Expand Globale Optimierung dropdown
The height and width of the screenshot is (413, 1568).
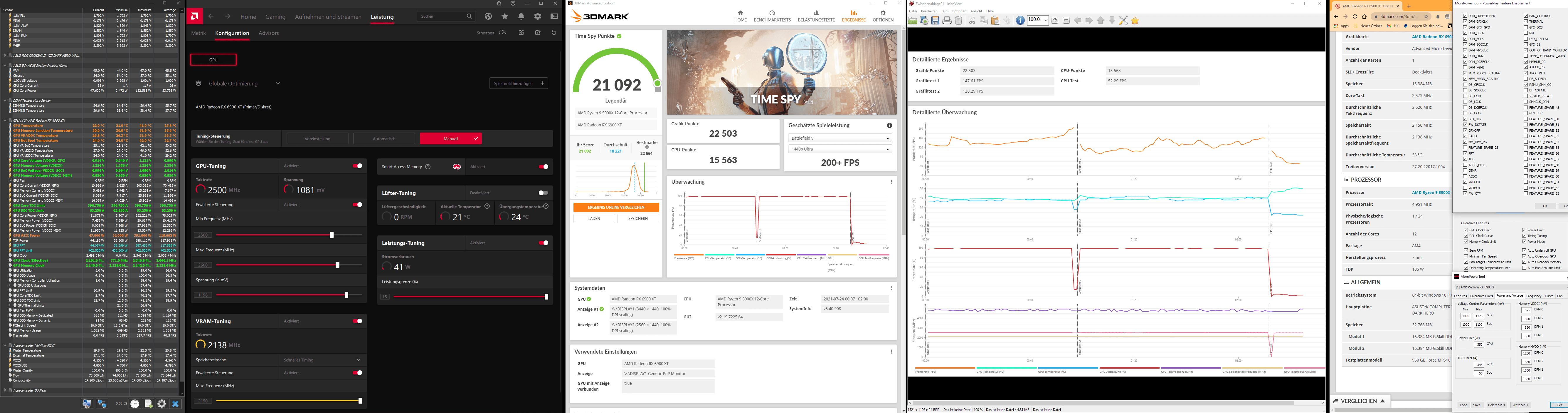click(x=277, y=83)
